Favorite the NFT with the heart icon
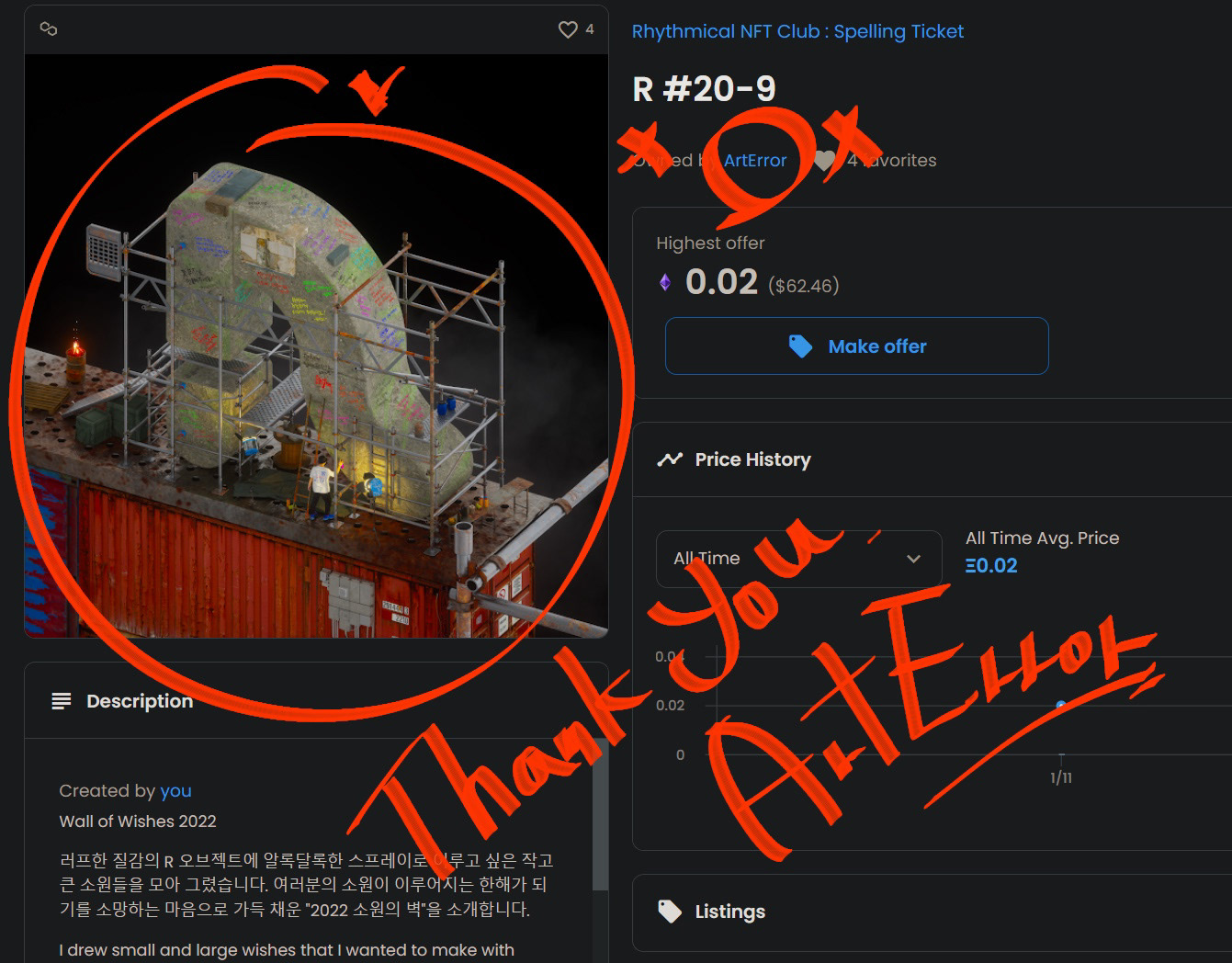 (x=568, y=29)
